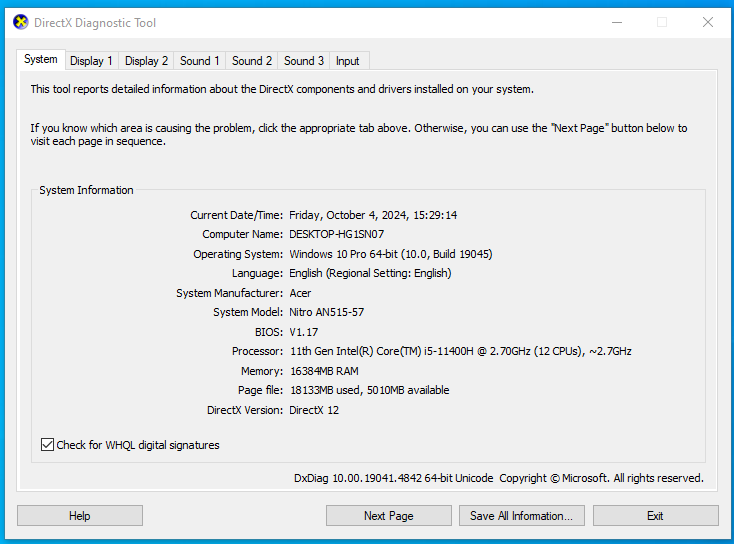The image size is (734, 544).
Task: Toggle Check for WHQL digital signatures checkbox
Action: [x=47, y=444]
